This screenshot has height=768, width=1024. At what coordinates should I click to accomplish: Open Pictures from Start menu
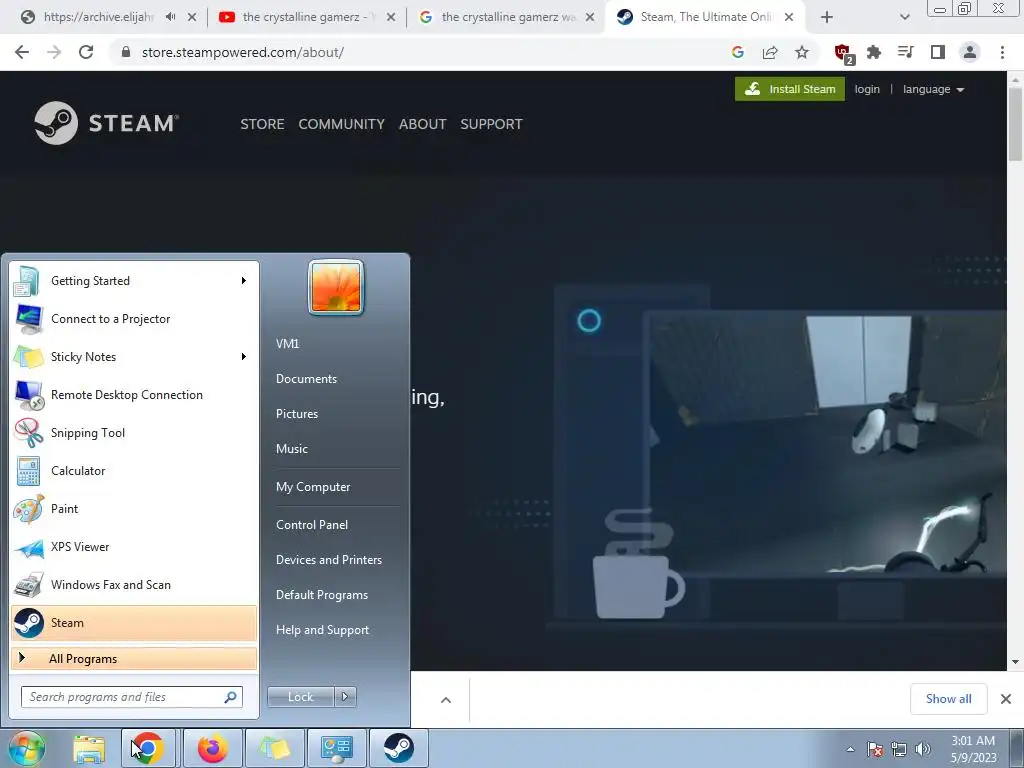click(x=297, y=414)
